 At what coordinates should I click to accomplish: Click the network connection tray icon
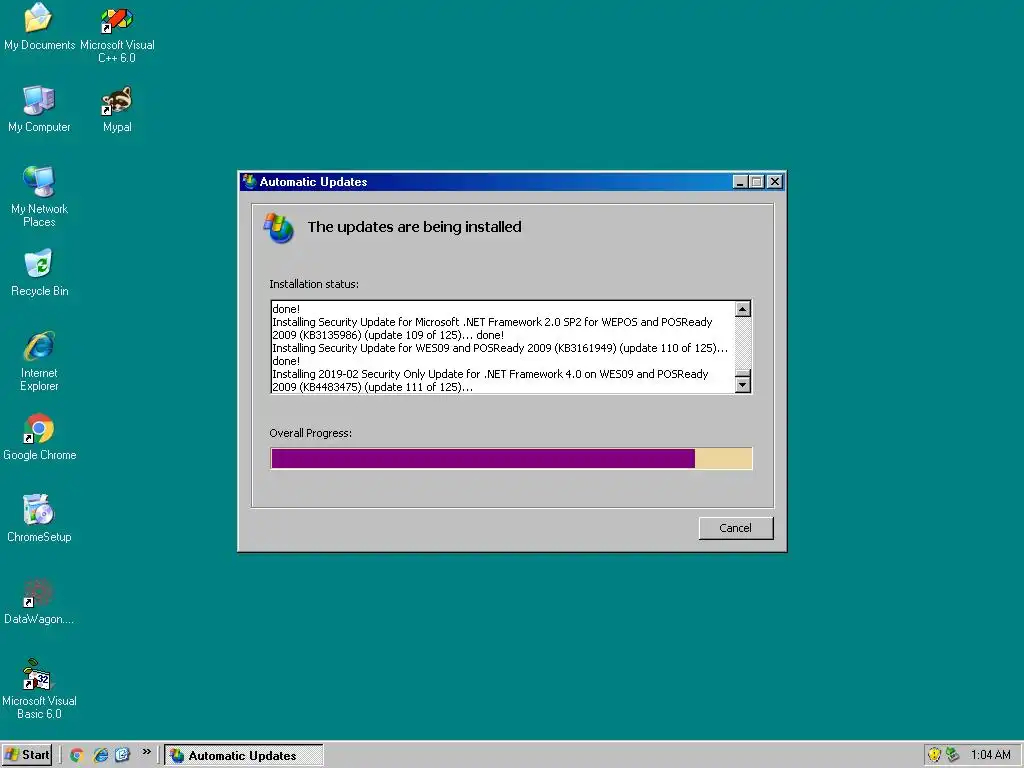(953, 755)
